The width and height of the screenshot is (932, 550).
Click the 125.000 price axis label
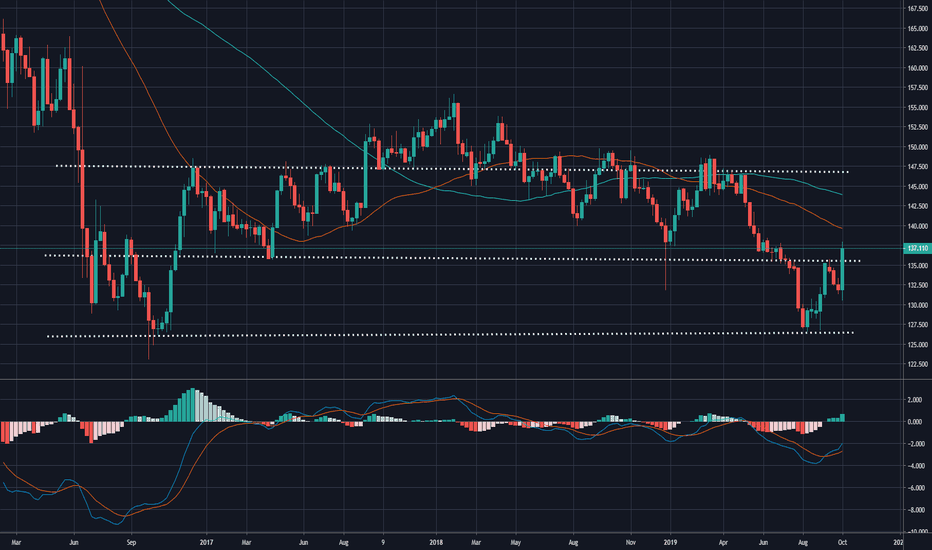click(918, 344)
